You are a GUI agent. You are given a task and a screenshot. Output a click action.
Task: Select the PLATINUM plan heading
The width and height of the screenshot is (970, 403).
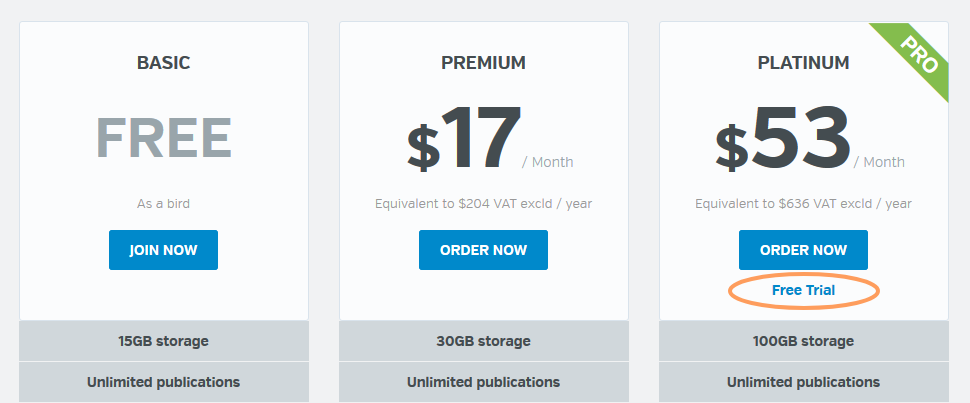coord(803,63)
